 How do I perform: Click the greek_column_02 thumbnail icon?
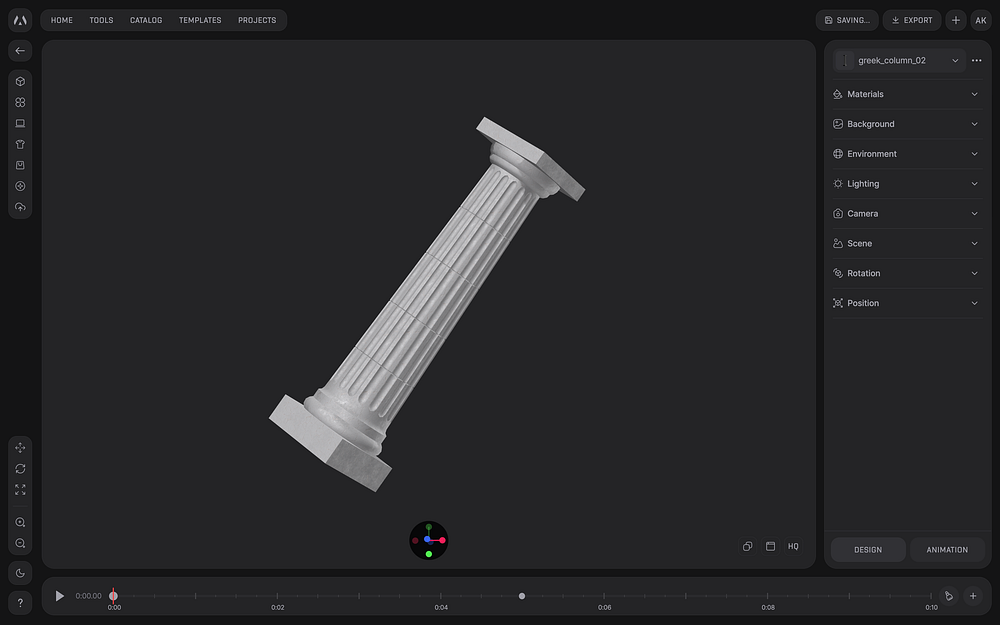click(x=844, y=61)
